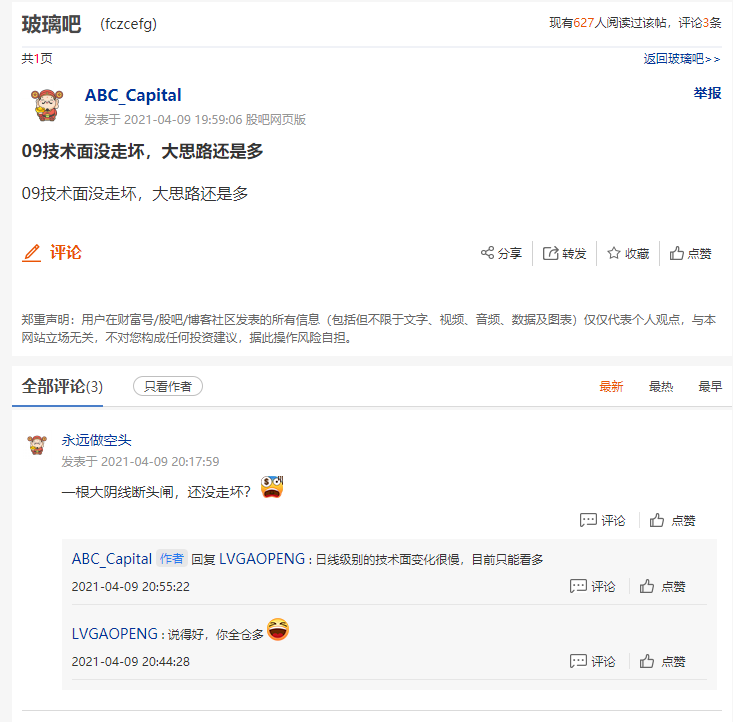The image size is (733, 722).
Task: Like 永远做空头's comment with thumbs-up
Action: coord(672,520)
